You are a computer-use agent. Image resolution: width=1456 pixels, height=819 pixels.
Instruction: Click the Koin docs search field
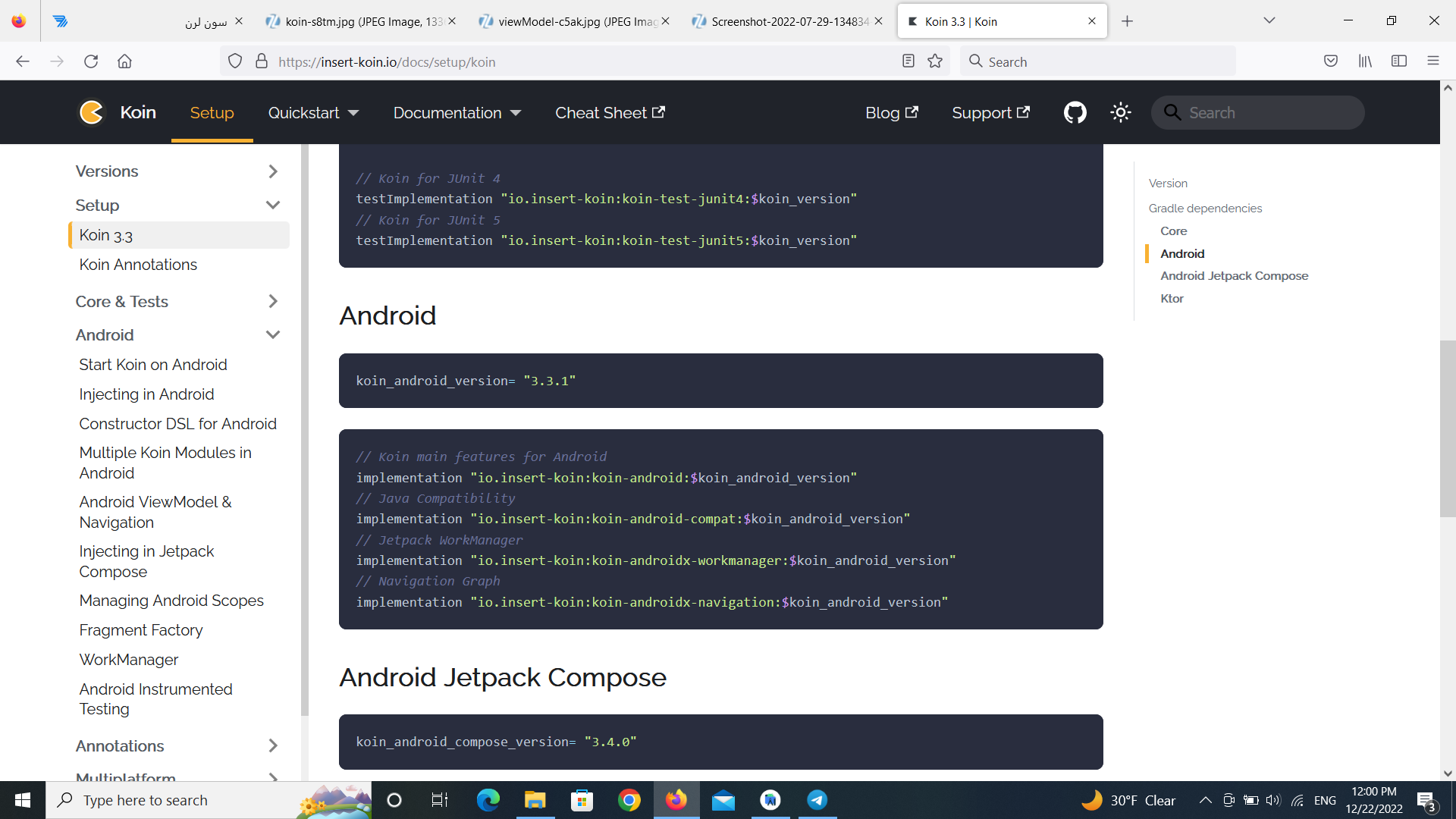(1258, 112)
